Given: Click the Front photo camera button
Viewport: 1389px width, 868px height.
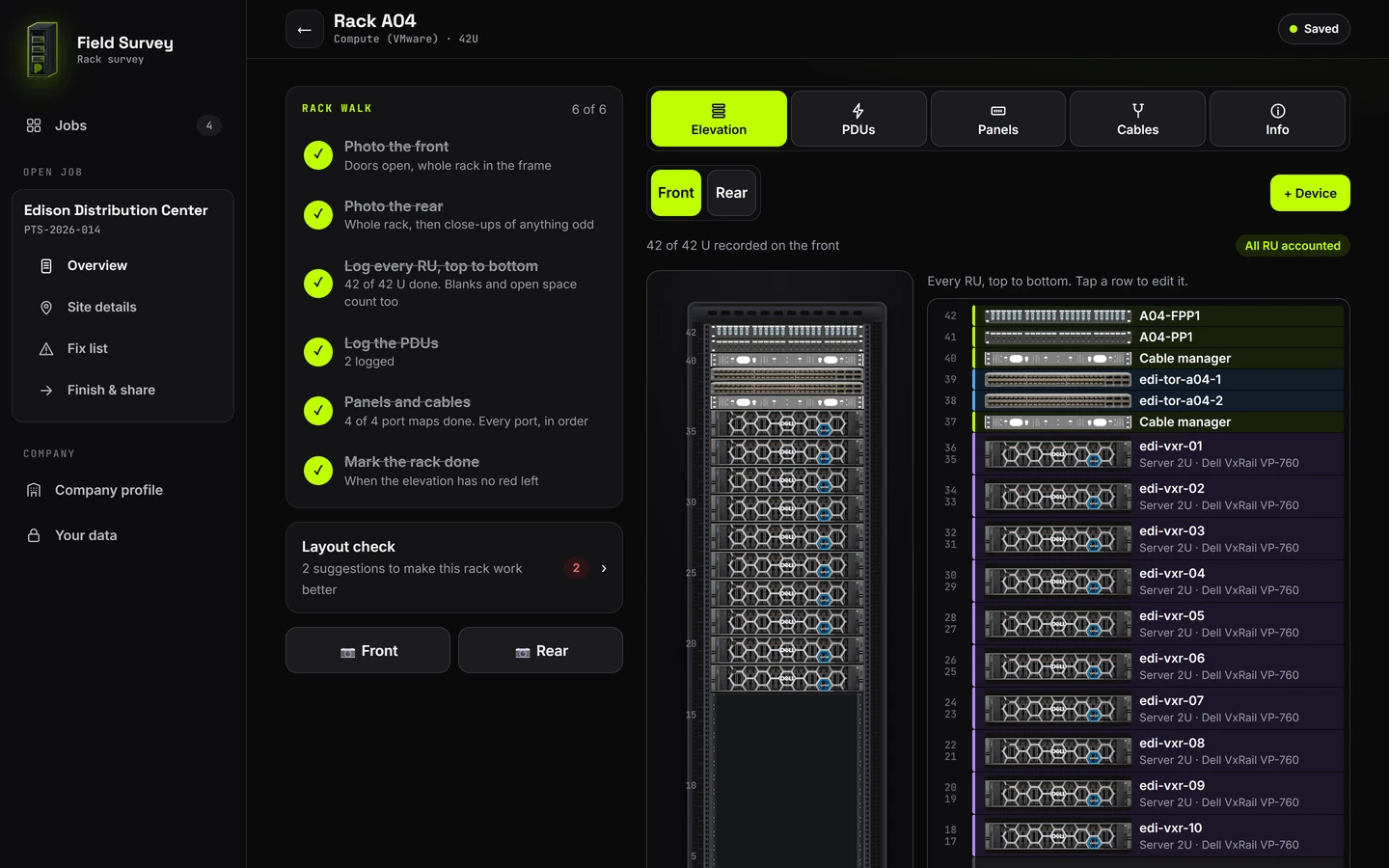Looking at the screenshot, I should click(368, 650).
